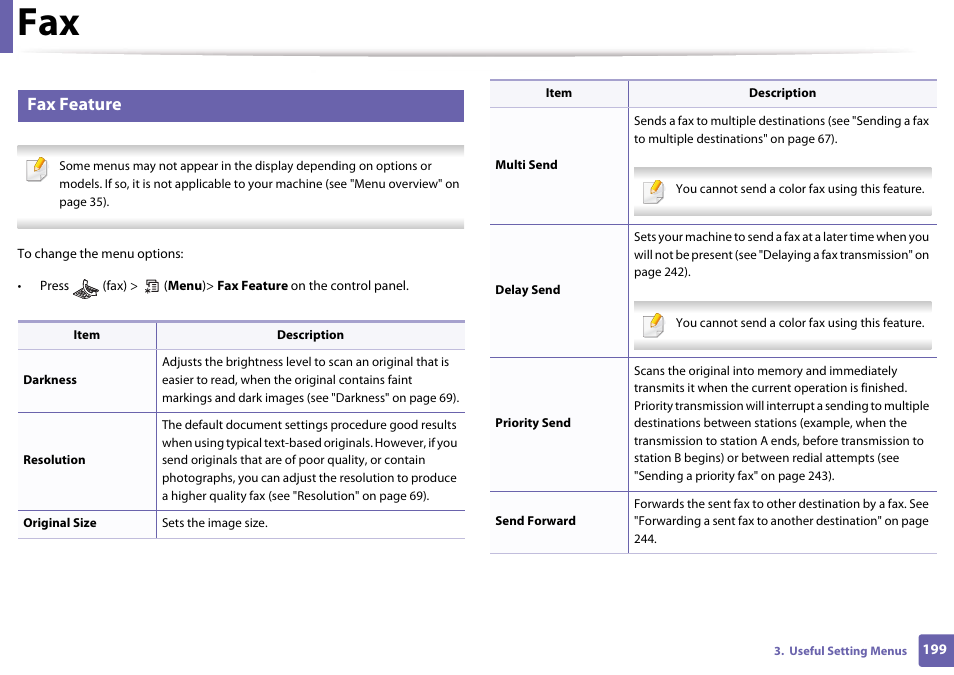Click the note icon beside 'Some menus may not appear'

37,169
